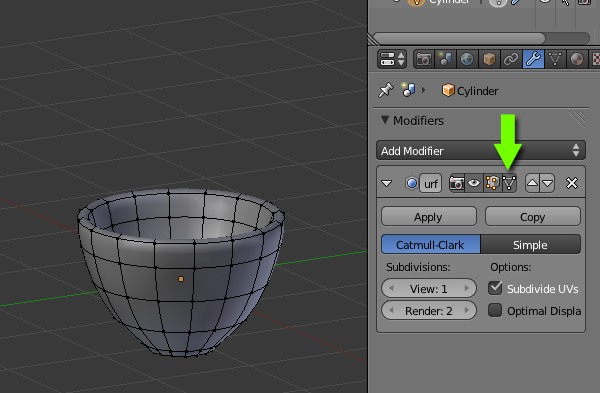Open the Material properties tab (sphere icon)
This screenshot has height=393, width=600.
coord(577,59)
